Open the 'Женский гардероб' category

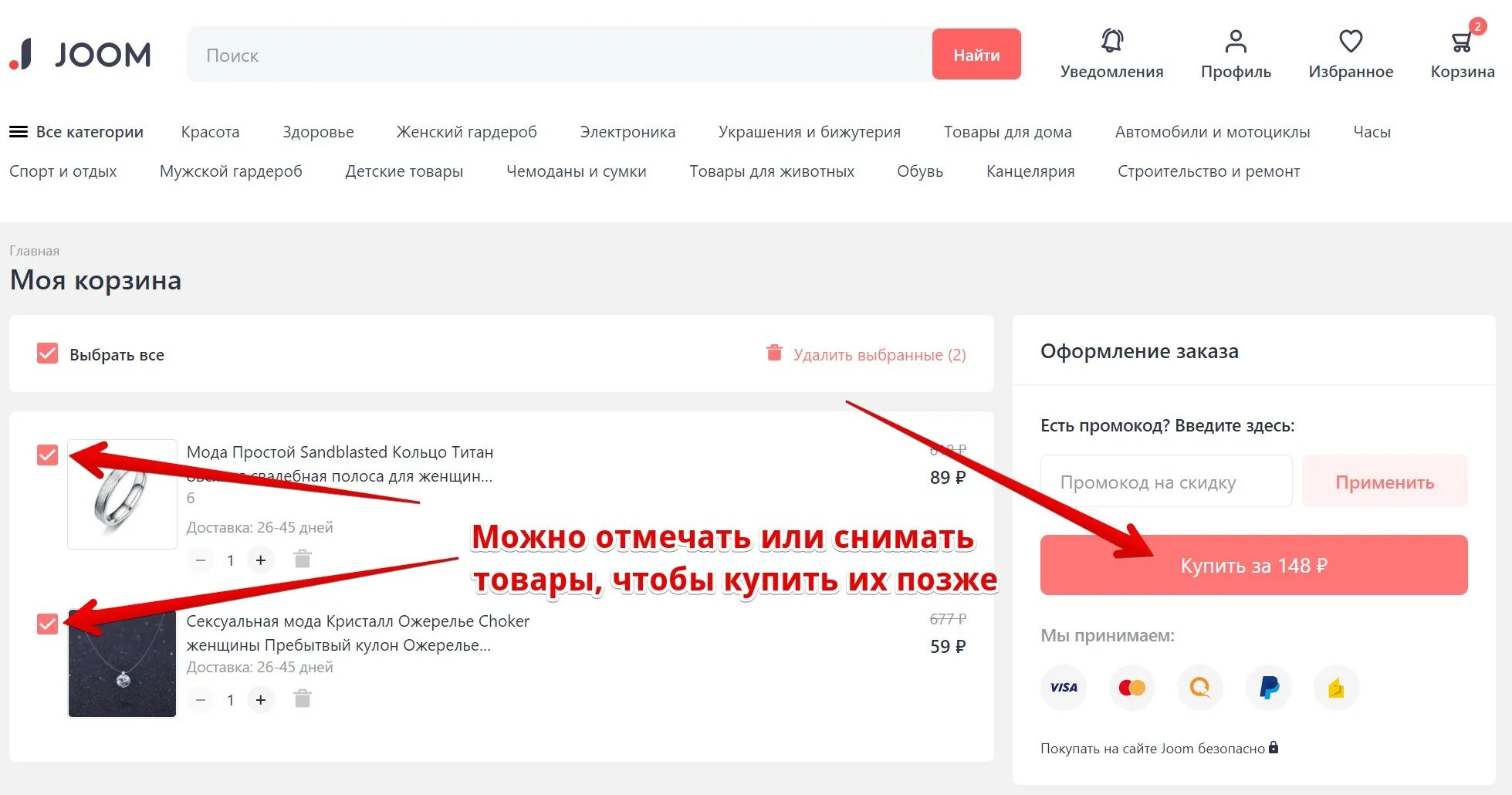click(x=467, y=132)
